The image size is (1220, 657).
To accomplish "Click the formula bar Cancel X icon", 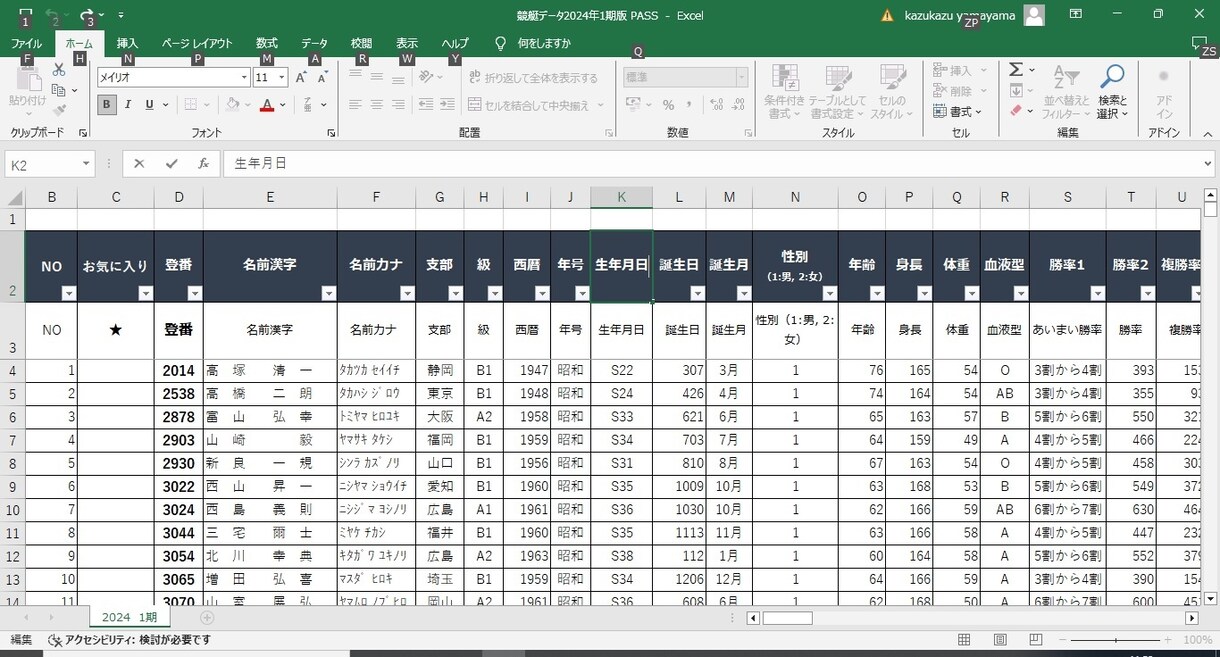I will pyautogui.click(x=139, y=164).
